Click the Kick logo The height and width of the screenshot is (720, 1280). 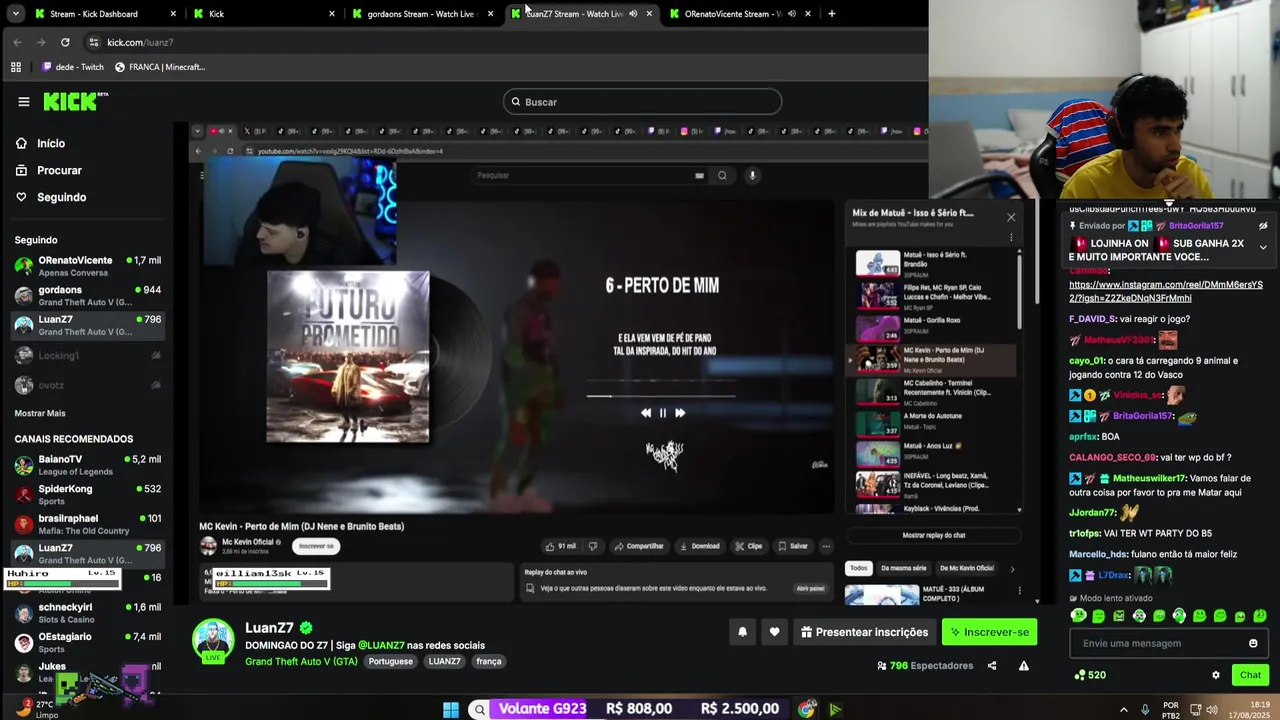[75, 101]
